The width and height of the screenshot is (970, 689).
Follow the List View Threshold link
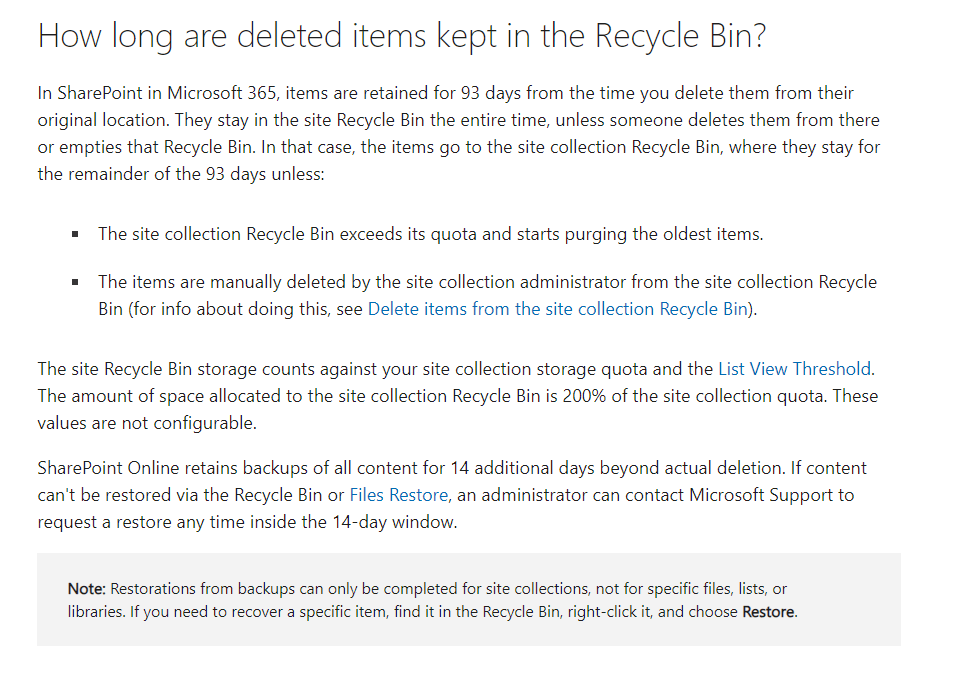(x=794, y=369)
